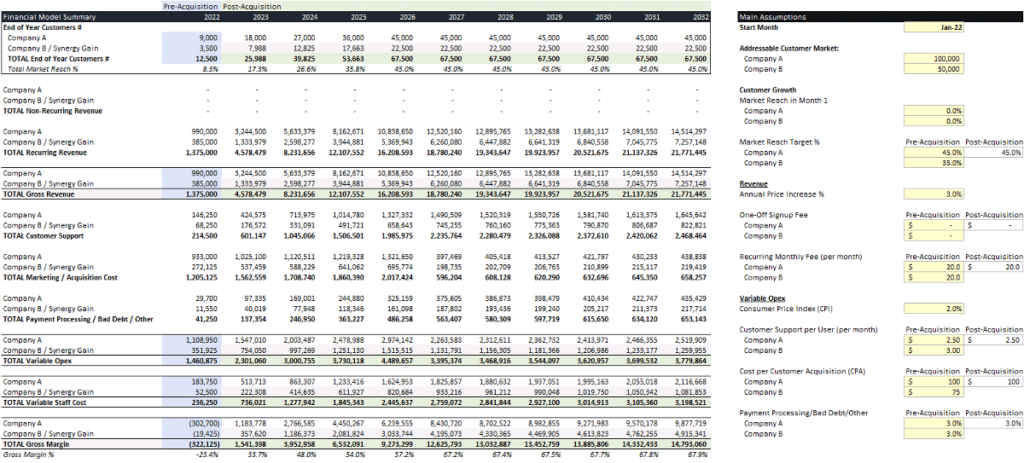Select the Customer Growth heading
Viewport: 1024px width, 463px height.
coord(767,90)
